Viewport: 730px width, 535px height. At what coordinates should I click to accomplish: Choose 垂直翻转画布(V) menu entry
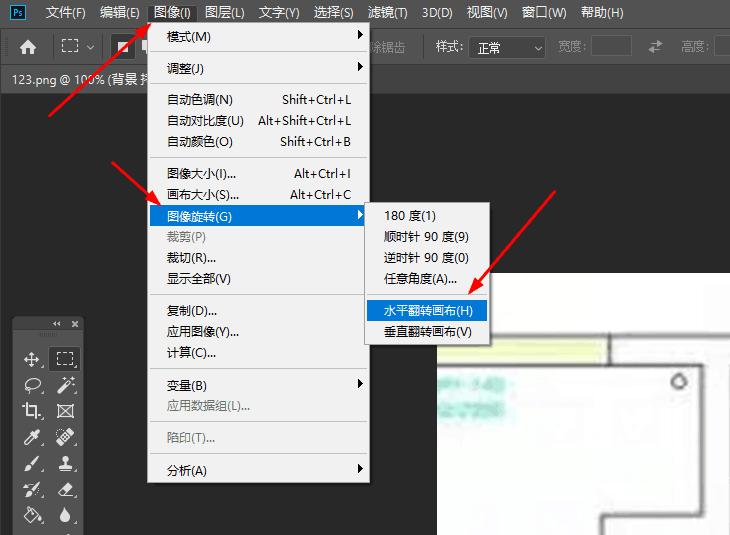[x=427, y=332]
